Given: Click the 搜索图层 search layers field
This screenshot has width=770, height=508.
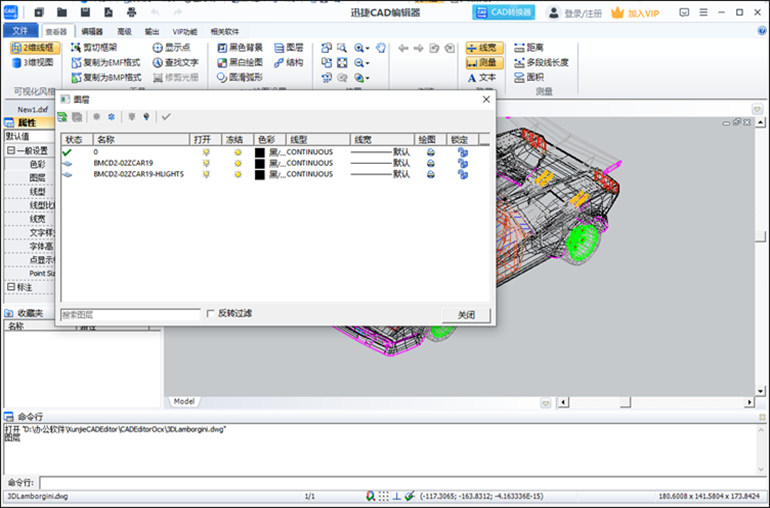Looking at the screenshot, I should point(130,314).
